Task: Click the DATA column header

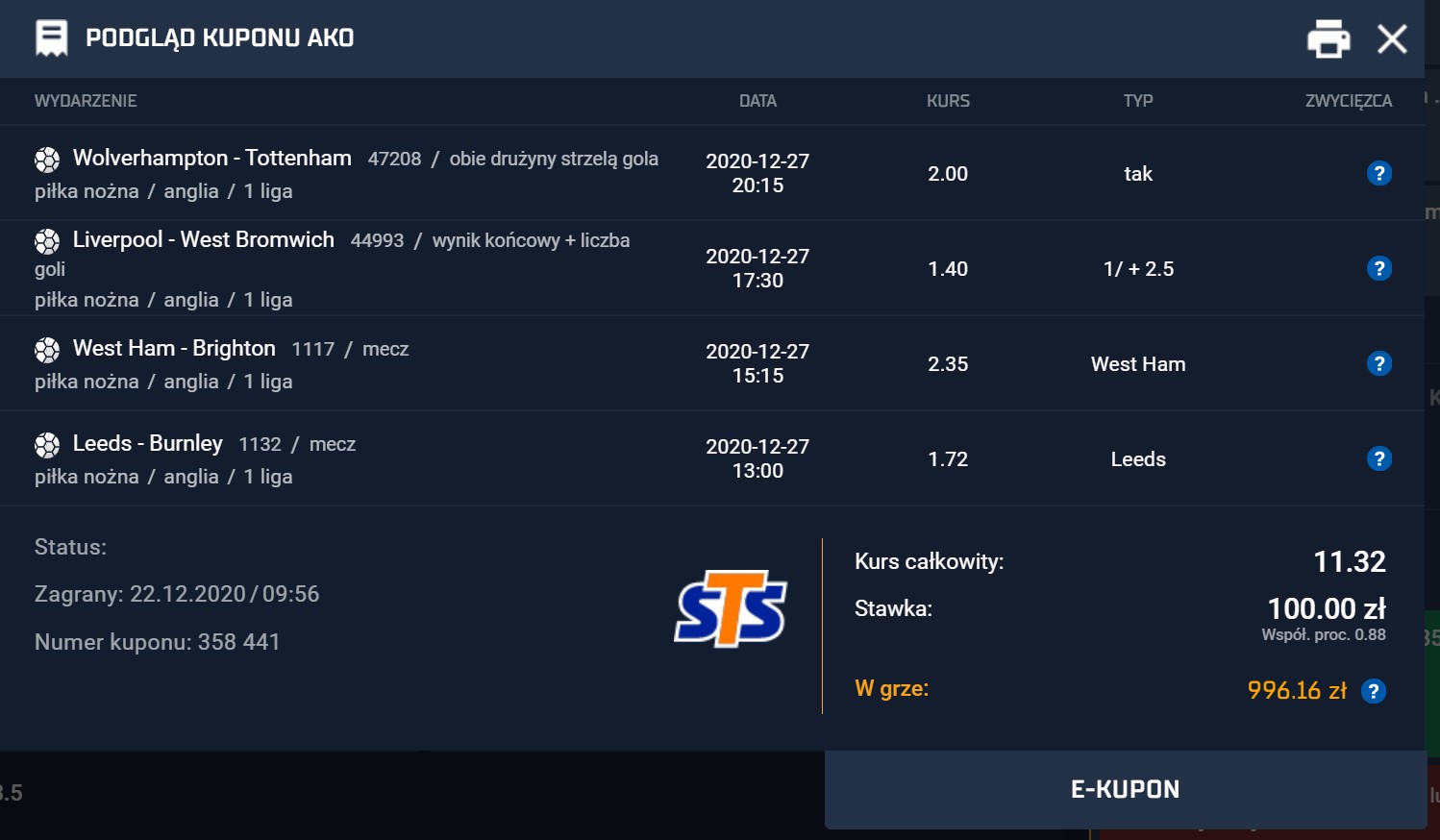Action: pos(757,101)
